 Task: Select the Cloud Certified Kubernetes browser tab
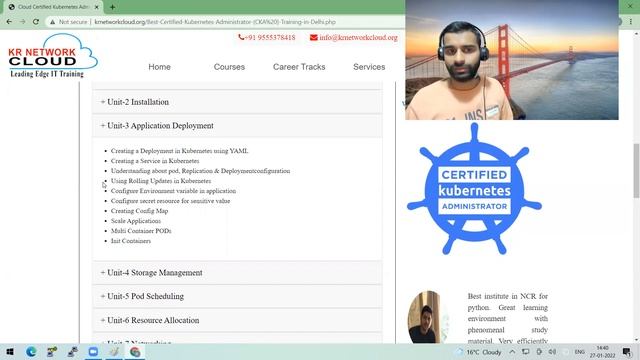(x=53, y=7)
